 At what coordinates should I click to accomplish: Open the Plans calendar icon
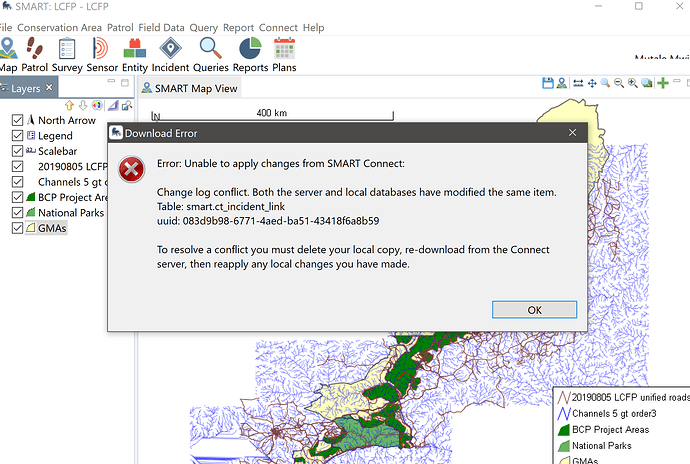284,48
